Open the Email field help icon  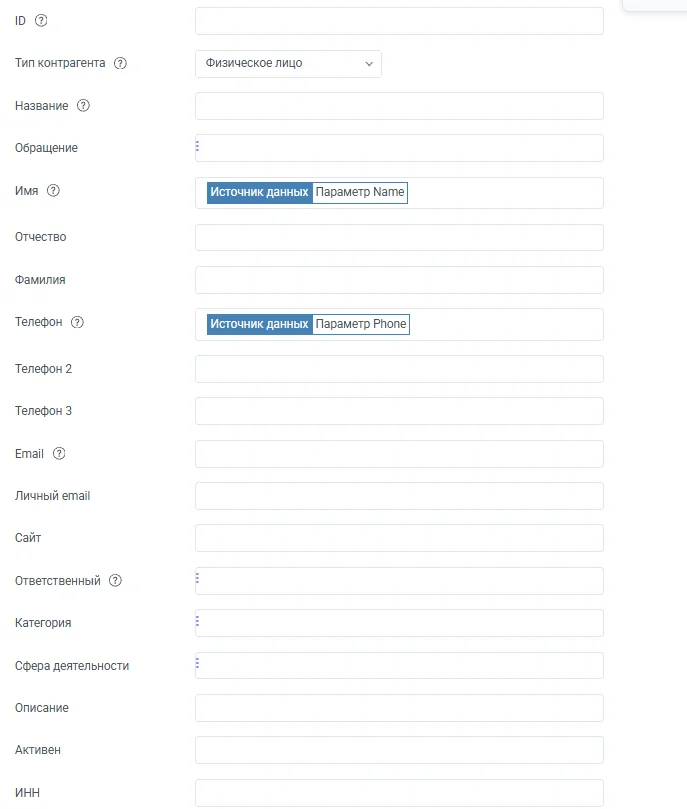click(x=59, y=453)
